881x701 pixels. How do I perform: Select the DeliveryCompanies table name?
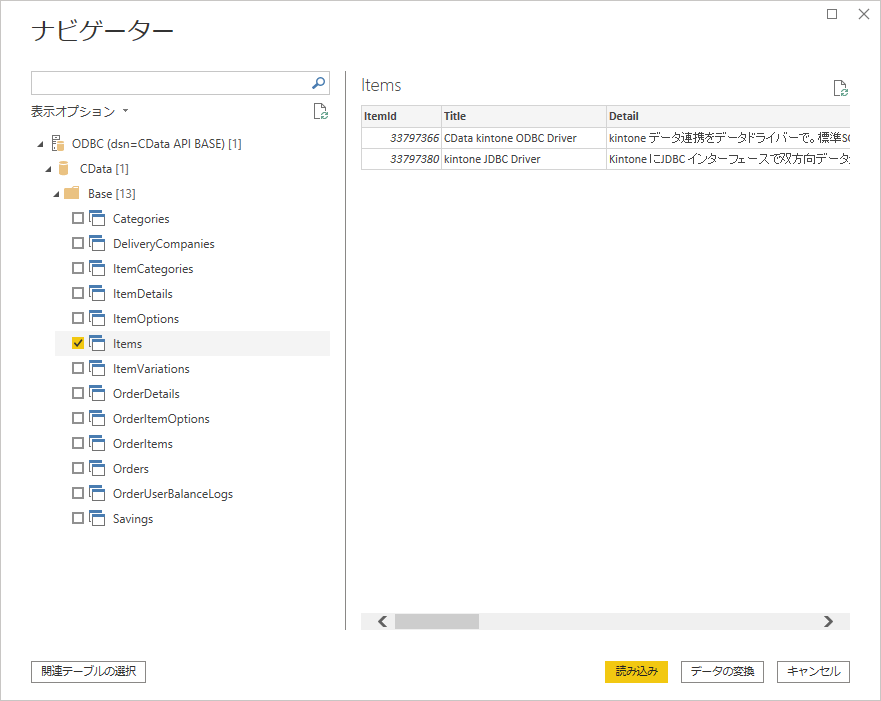[x=164, y=244]
